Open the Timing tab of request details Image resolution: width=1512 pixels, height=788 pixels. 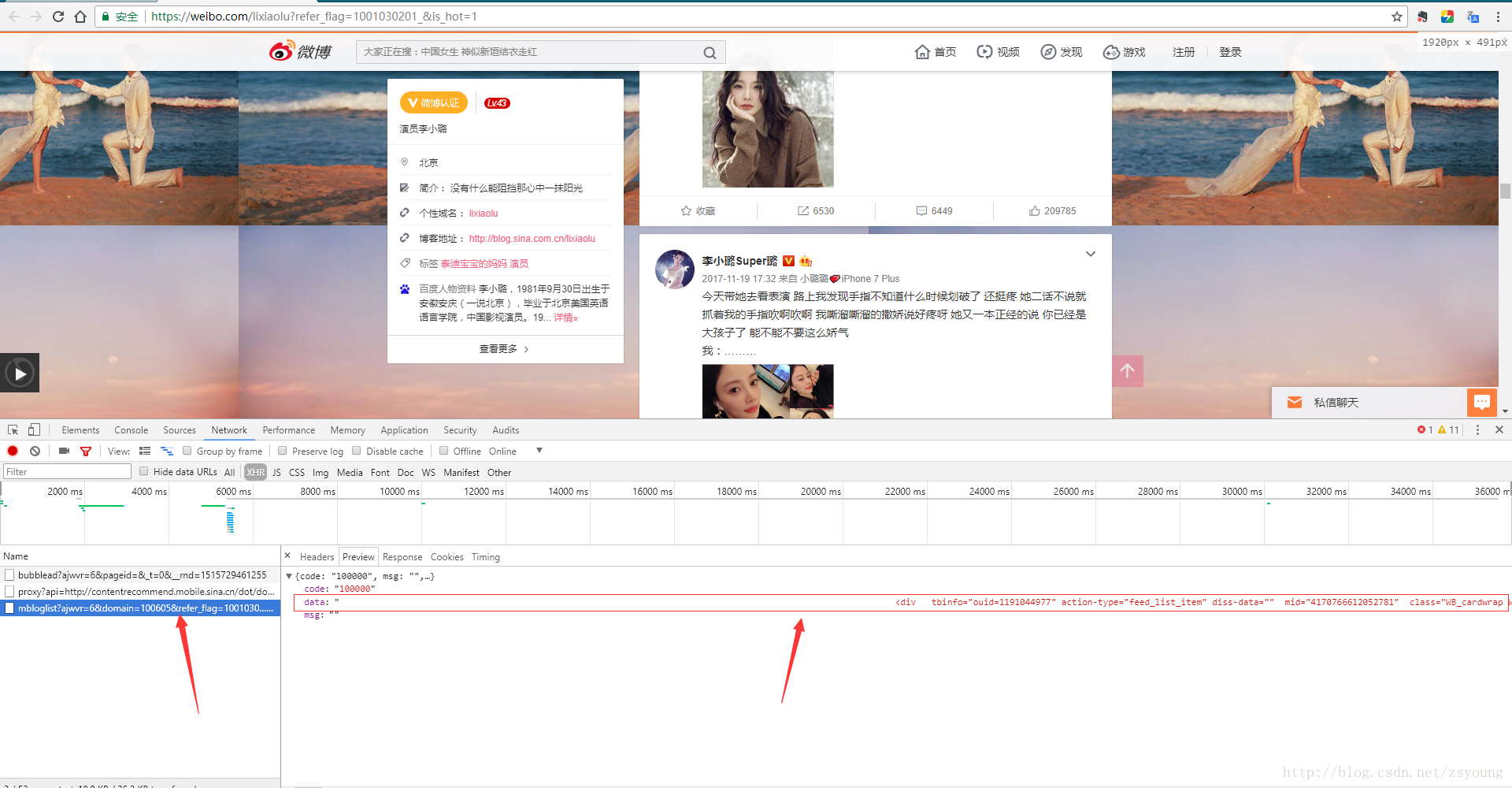click(x=486, y=557)
